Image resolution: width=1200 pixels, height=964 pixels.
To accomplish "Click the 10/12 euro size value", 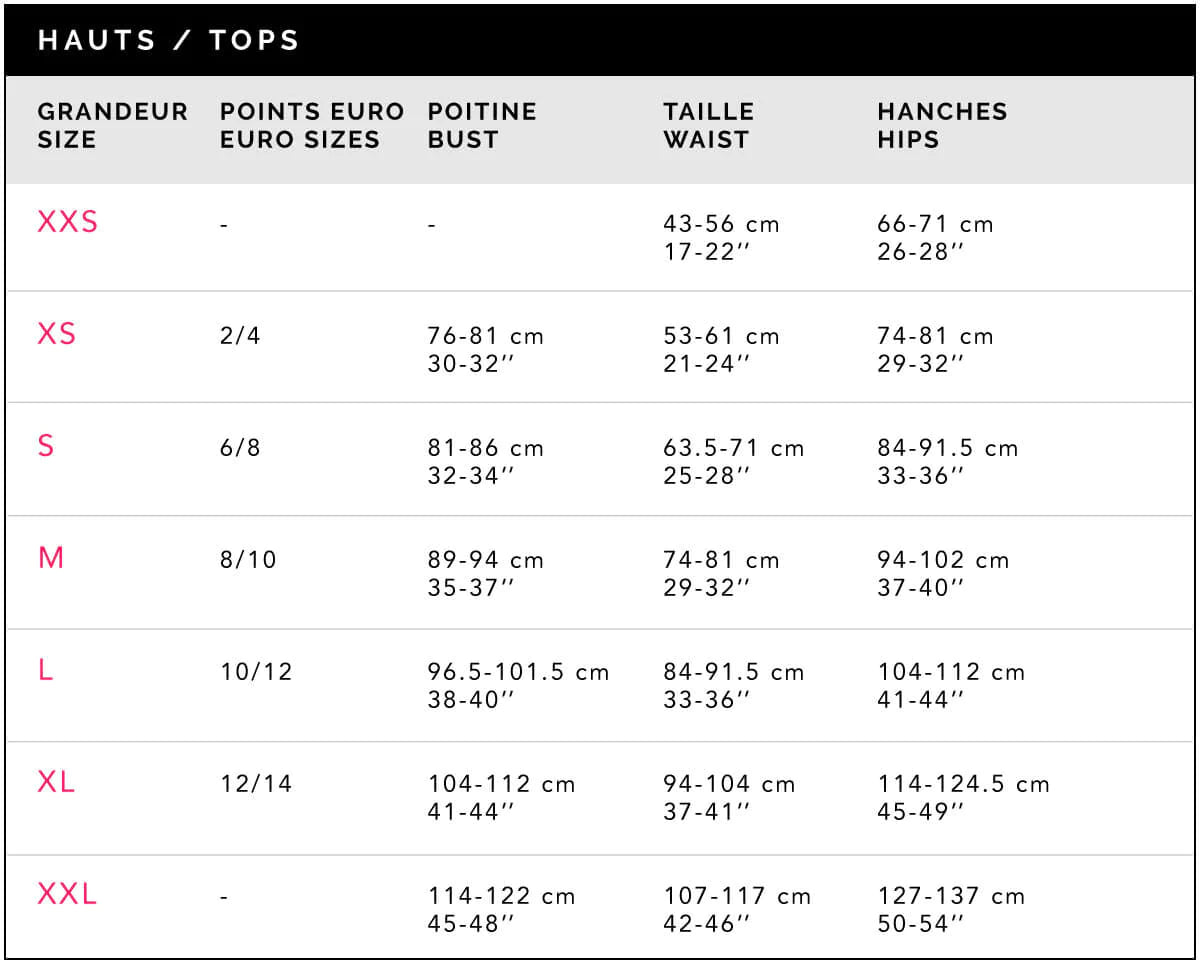I will tap(256, 672).
